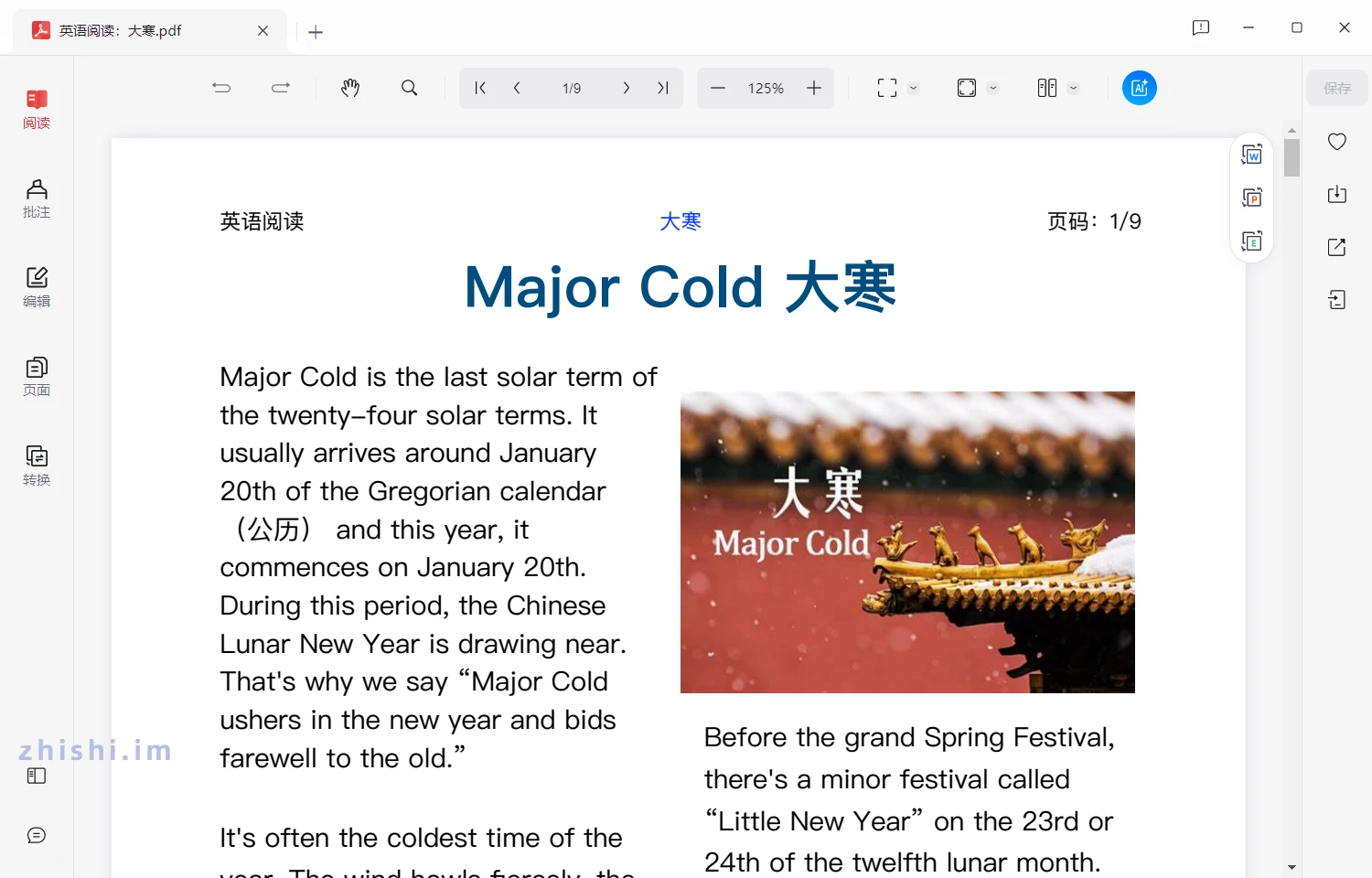The height and width of the screenshot is (878, 1372).
Task: Click the 125% zoom level field
Action: (766, 89)
